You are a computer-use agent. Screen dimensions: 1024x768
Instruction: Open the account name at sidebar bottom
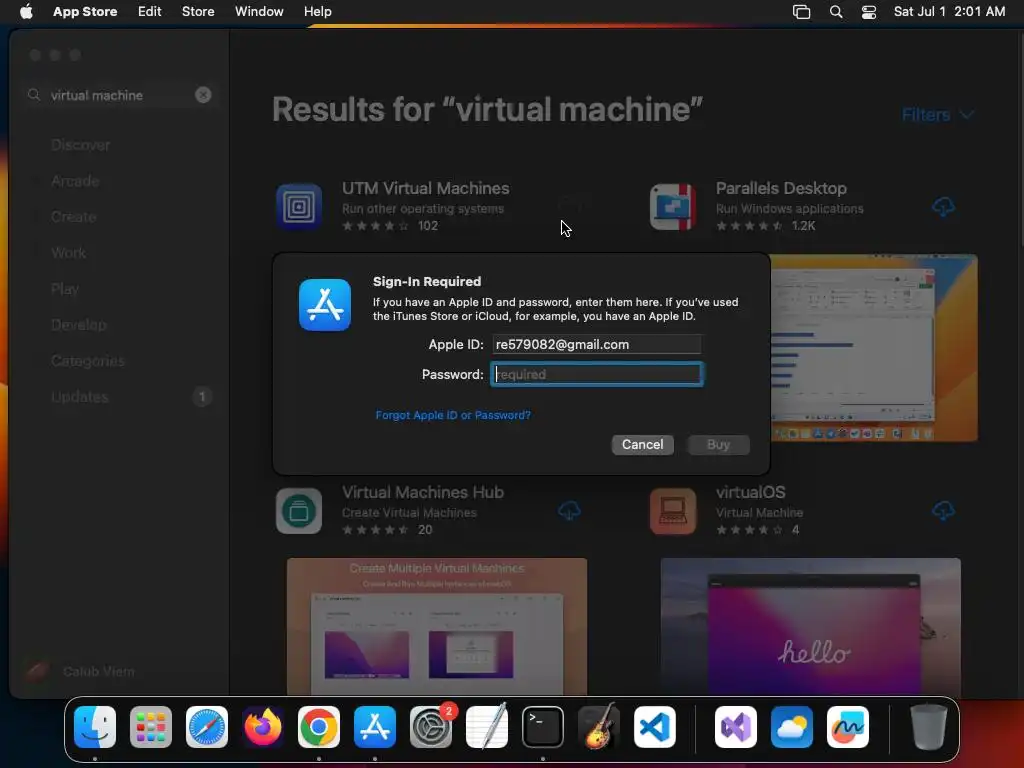pos(99,671)
